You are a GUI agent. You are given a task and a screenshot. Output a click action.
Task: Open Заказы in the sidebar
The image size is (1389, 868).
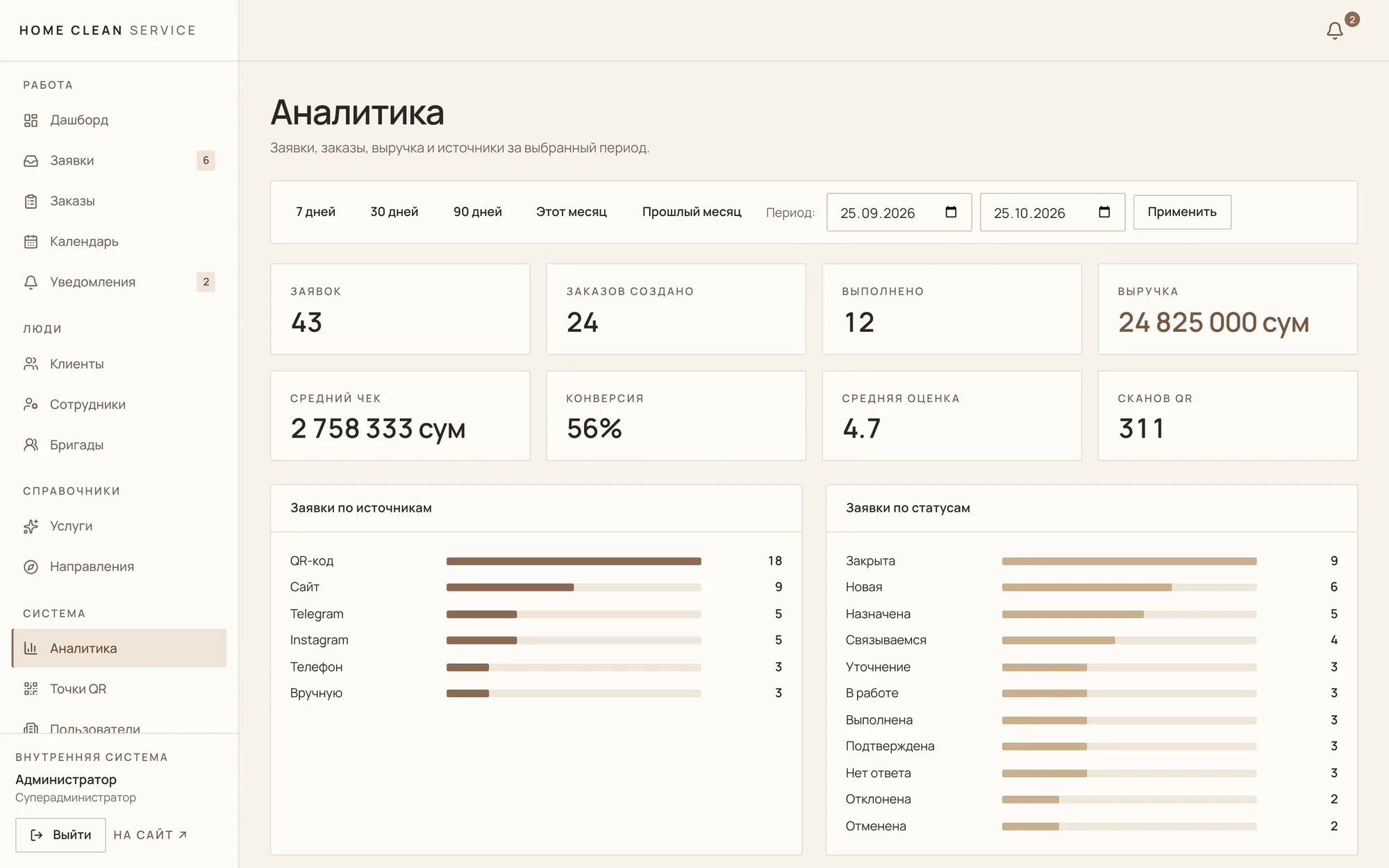[119, 201]
